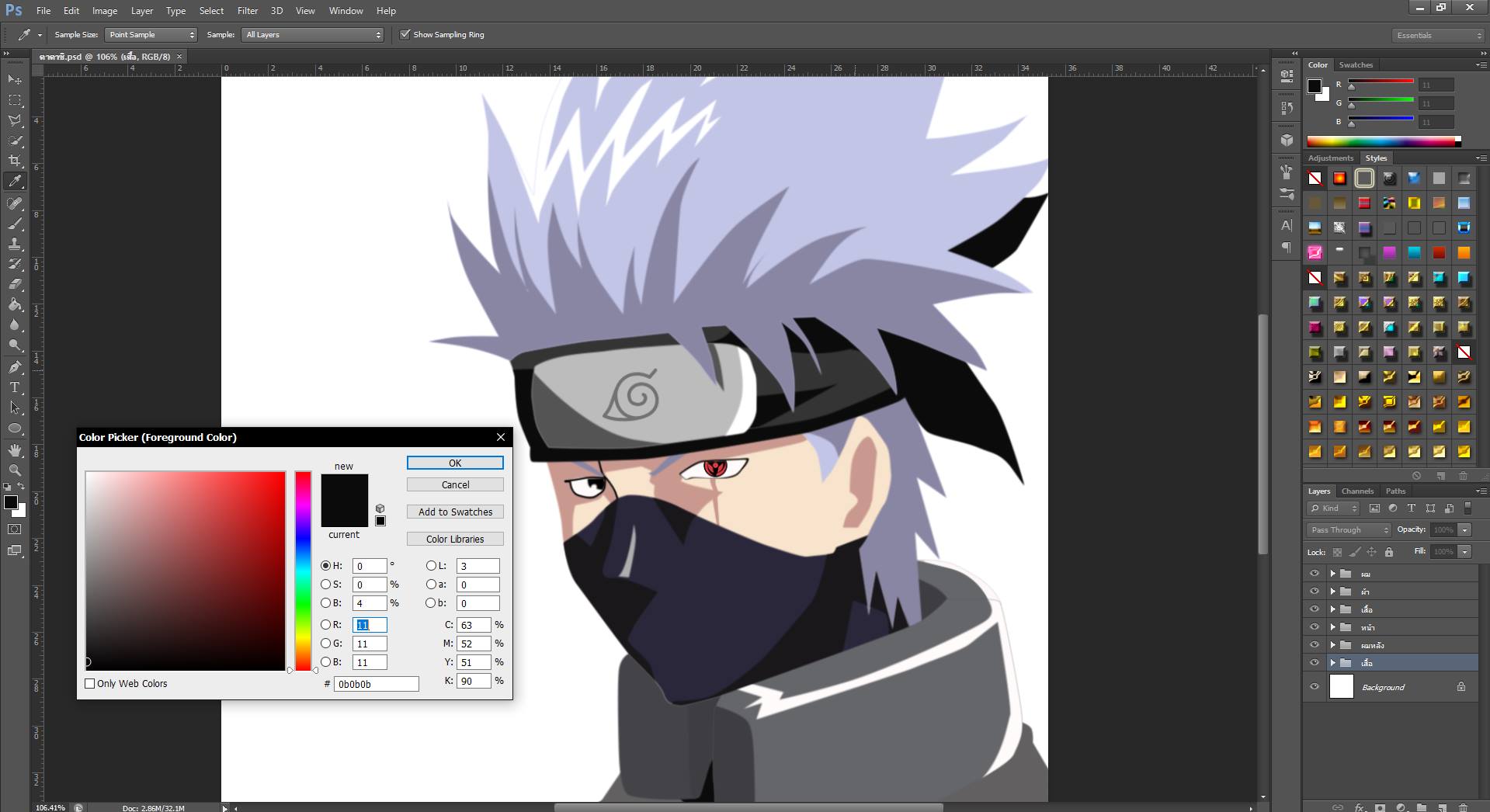
Task: Hide the Background layer via eye icon
Action: [1315, 687]
